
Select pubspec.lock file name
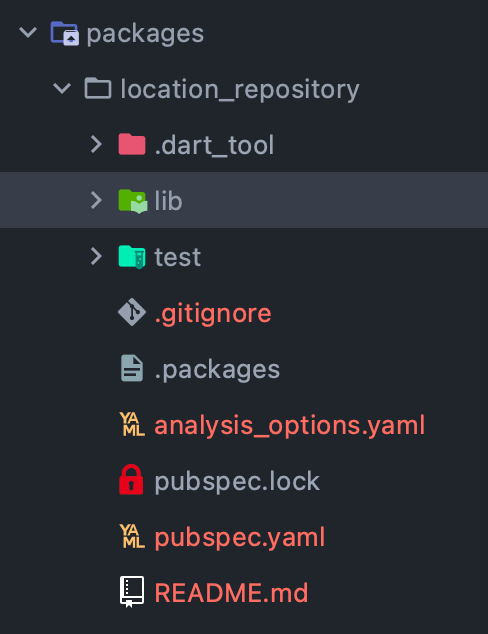click(237, 481)
